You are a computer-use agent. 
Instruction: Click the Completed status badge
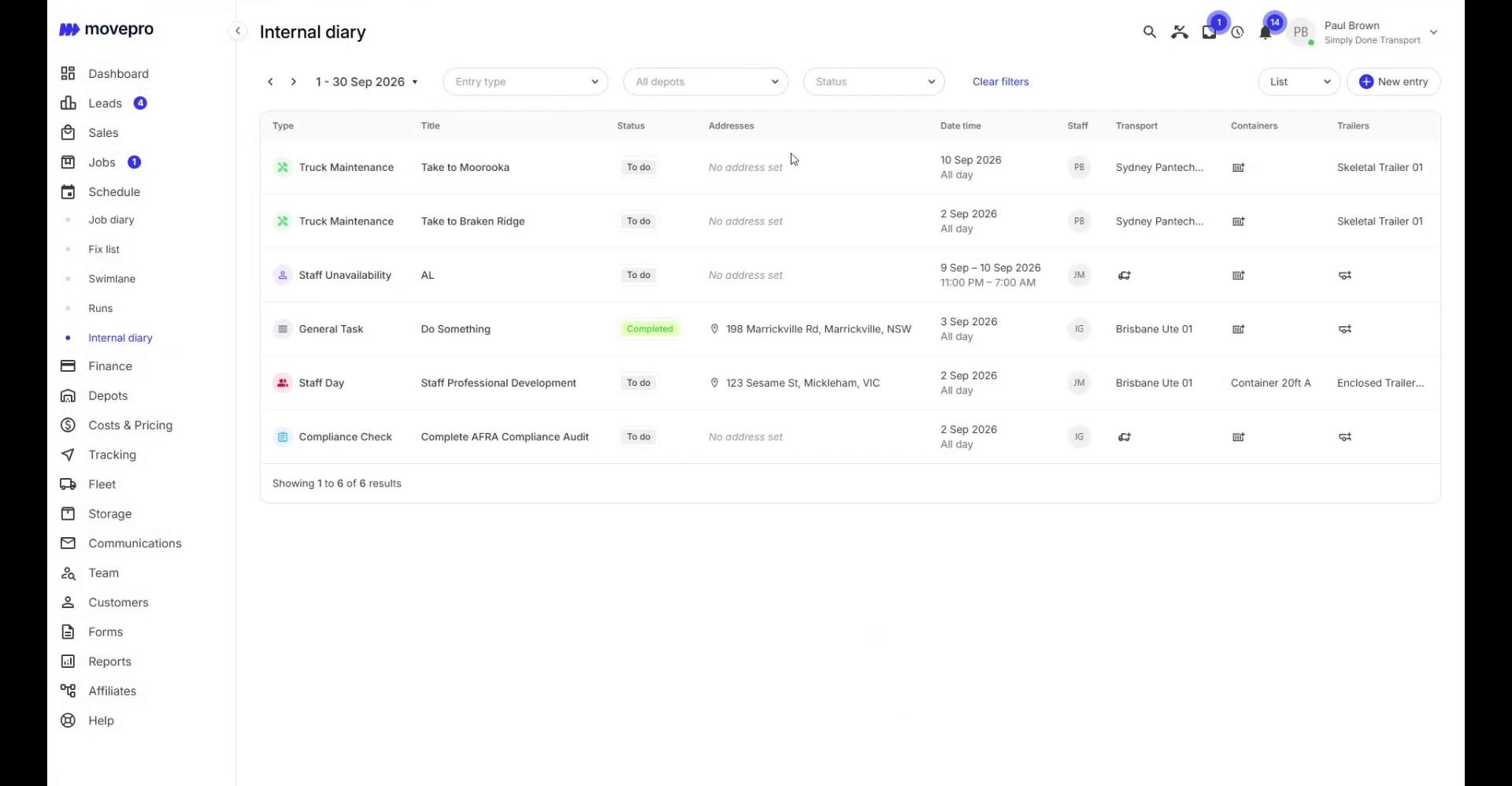pyautogui.click(x=650, y=329)
